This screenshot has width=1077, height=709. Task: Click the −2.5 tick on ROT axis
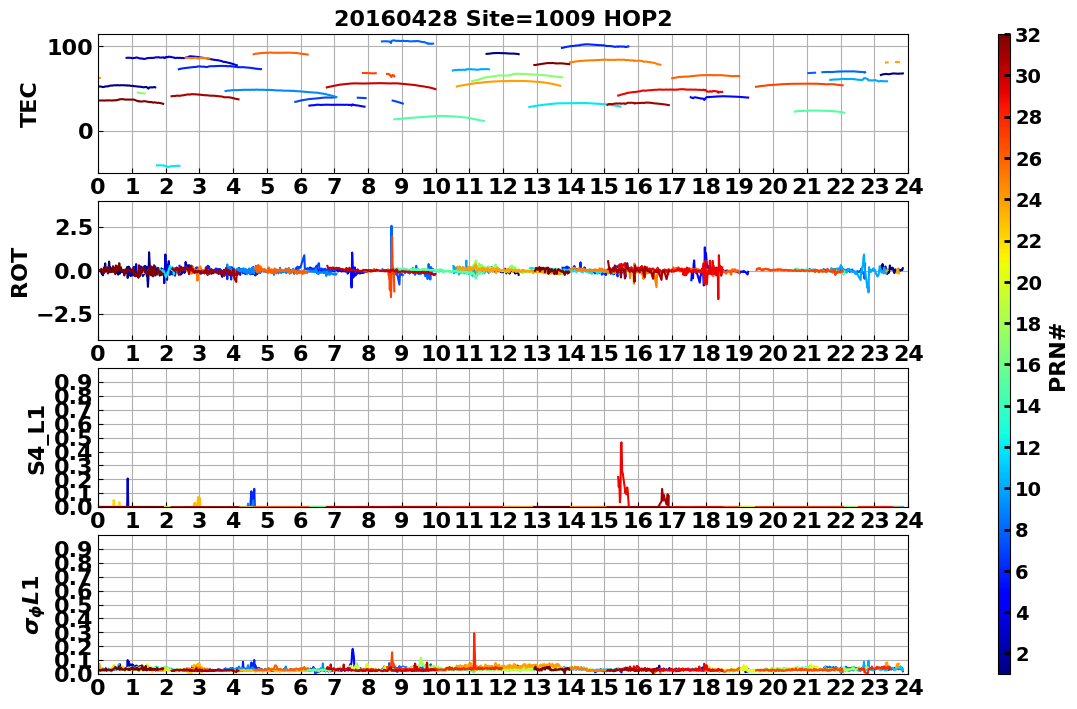pyautogui.click(x=66, y=315)
